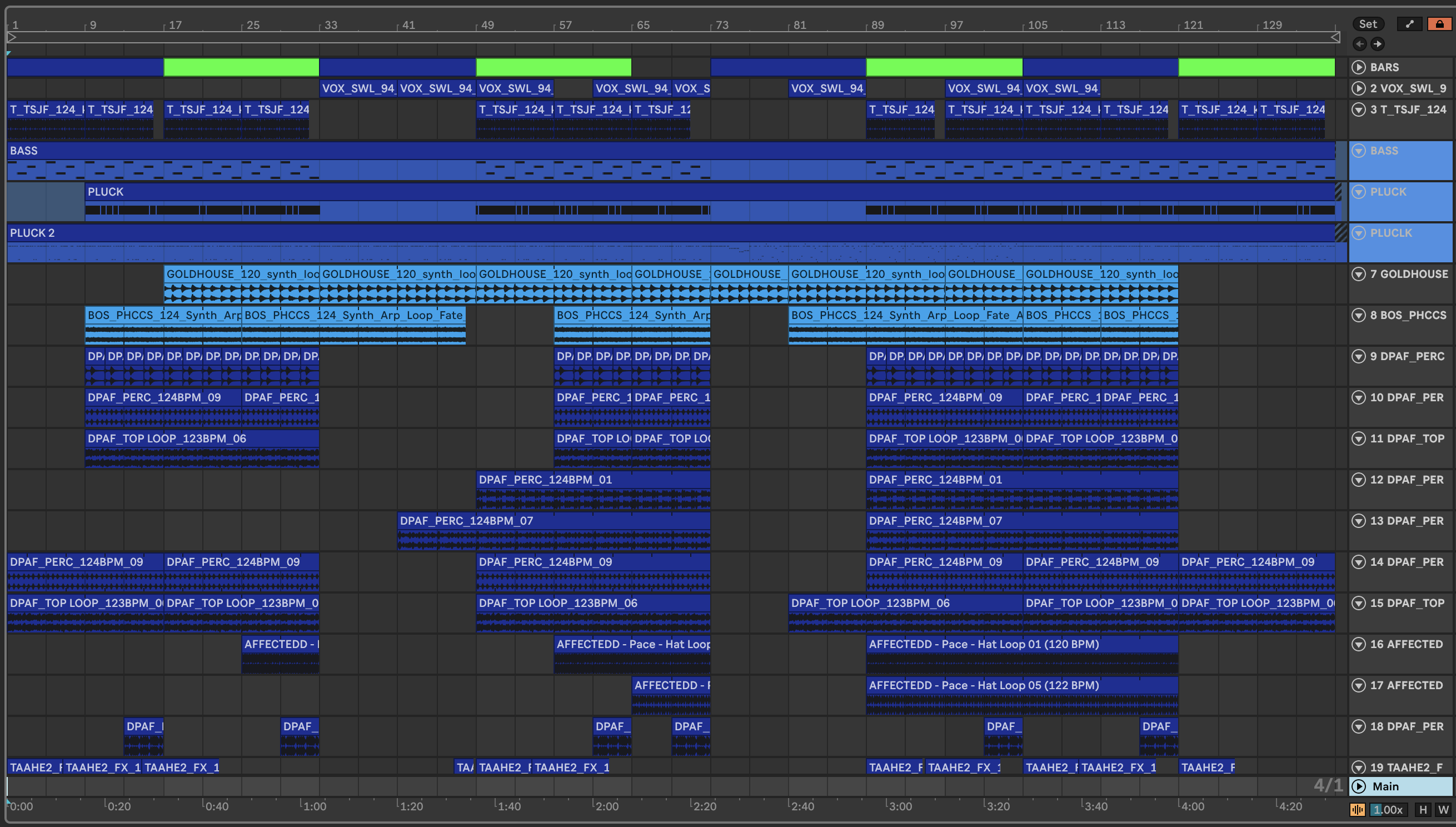
Task: Collapse the 18 DPAF_PER track
Action: tap(1358, 726)
